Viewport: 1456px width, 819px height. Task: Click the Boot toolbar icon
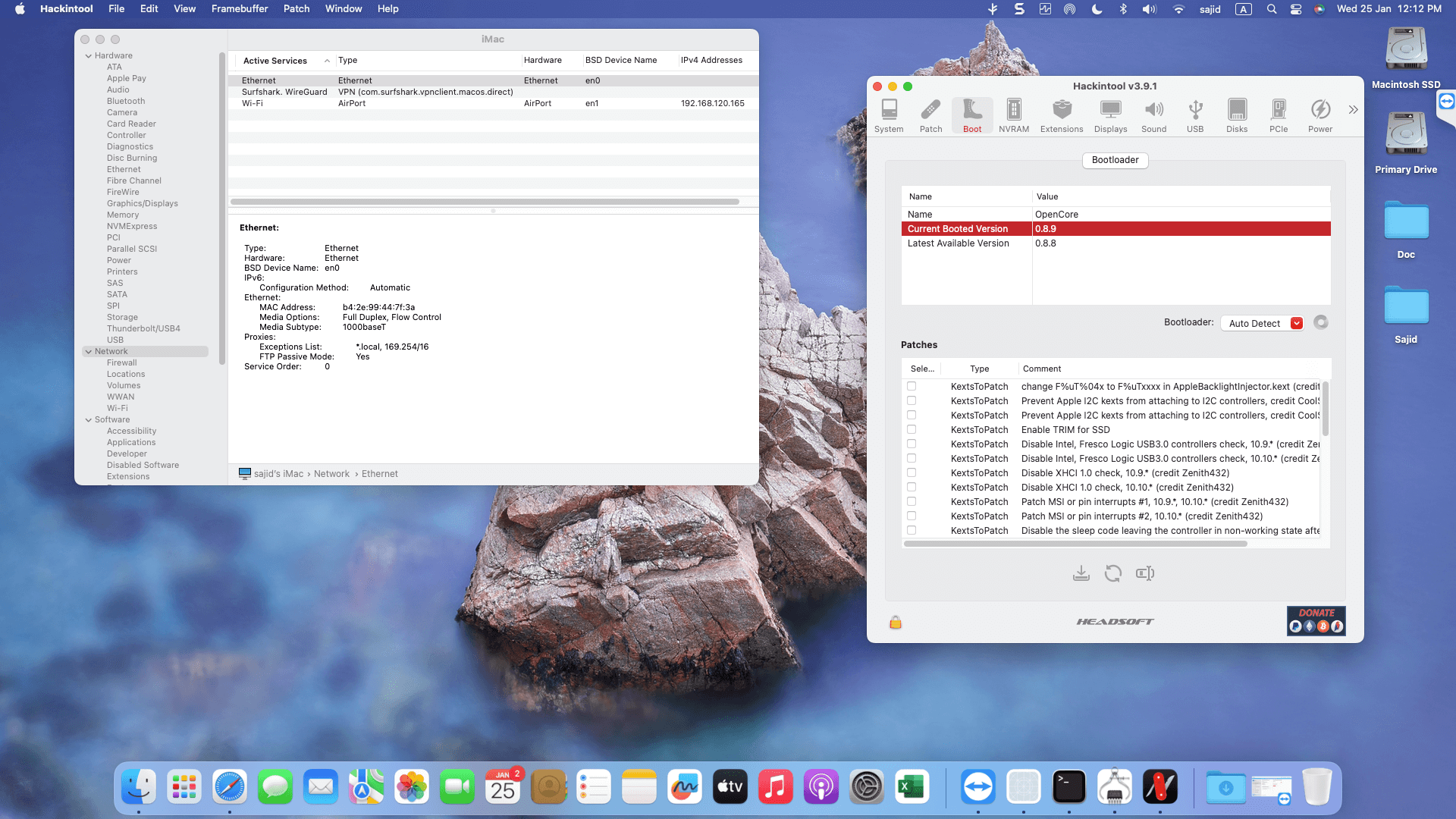(972, 116)
